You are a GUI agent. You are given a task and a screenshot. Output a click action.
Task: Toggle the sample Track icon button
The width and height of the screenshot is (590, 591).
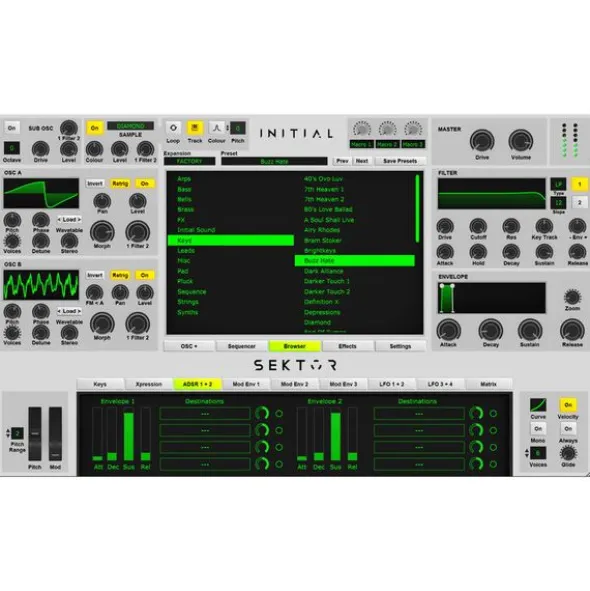[195, 128]
